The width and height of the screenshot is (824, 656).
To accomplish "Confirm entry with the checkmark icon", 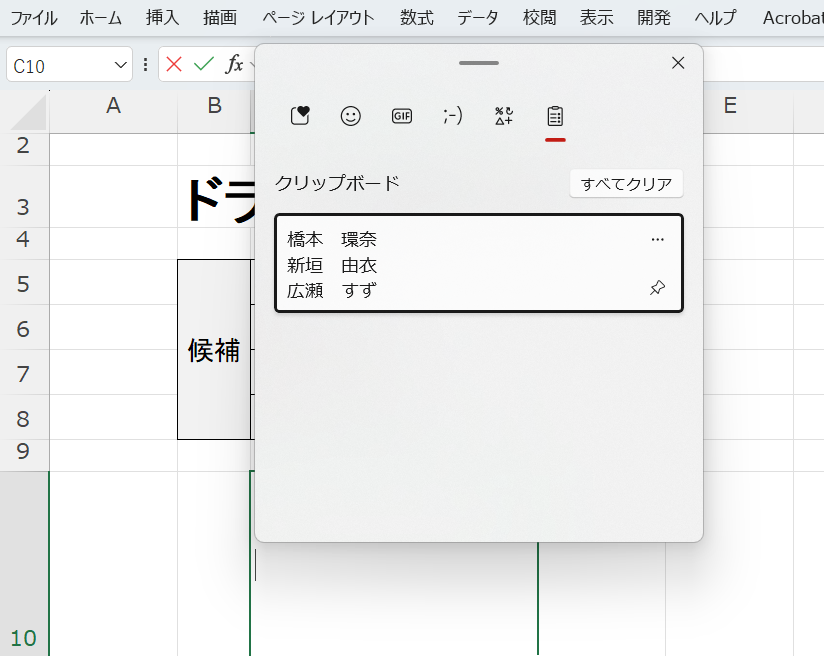I will (204, 65).
